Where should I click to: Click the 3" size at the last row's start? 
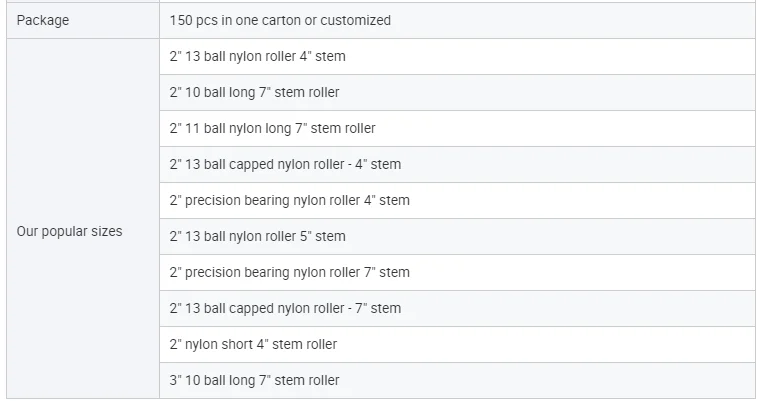(x=174, y=380)
